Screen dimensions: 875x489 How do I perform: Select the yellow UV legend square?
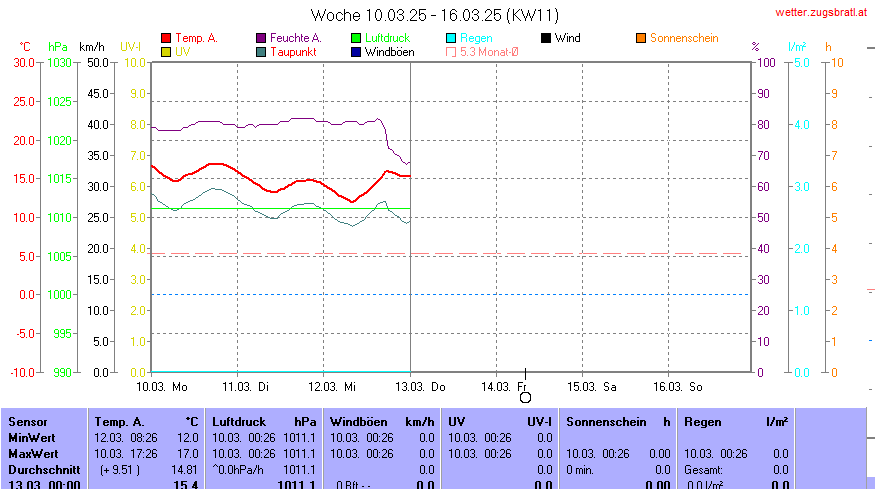166,51
